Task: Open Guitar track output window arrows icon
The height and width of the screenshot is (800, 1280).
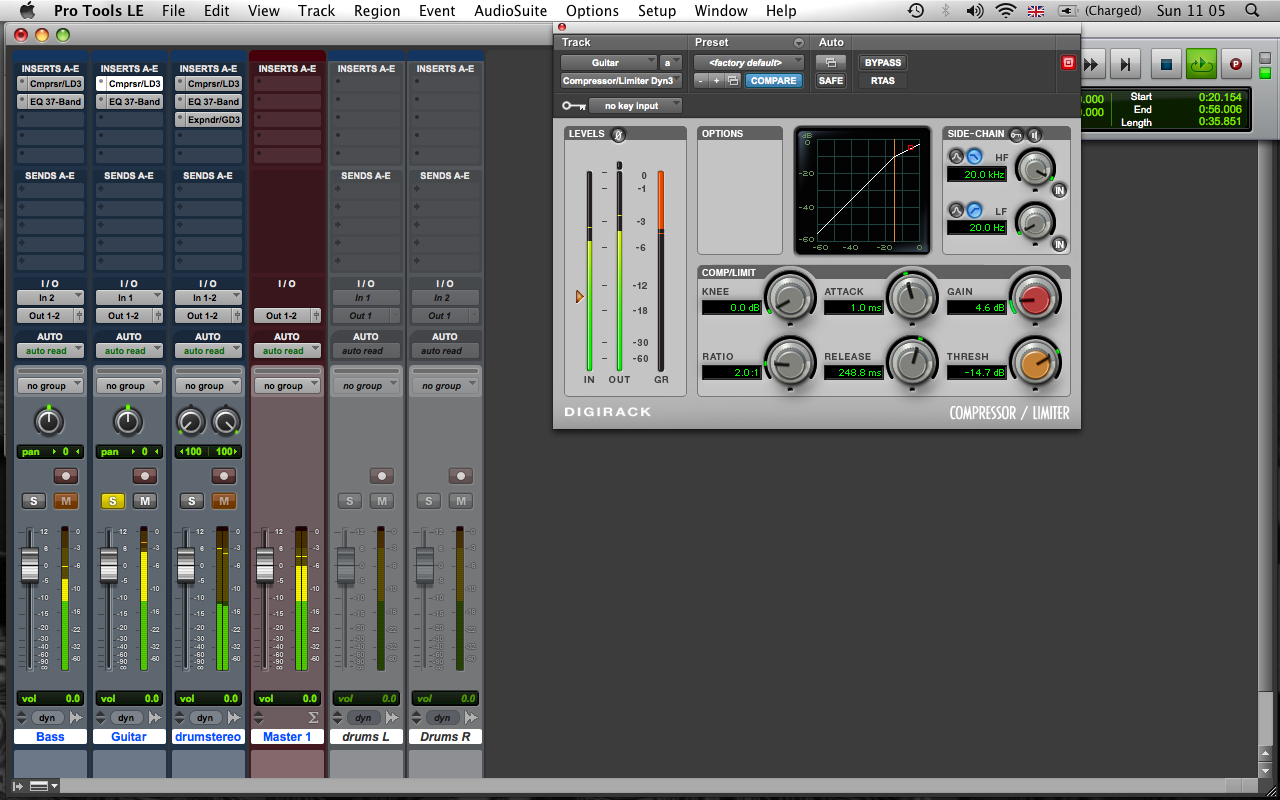Action: tap(155, 718)
